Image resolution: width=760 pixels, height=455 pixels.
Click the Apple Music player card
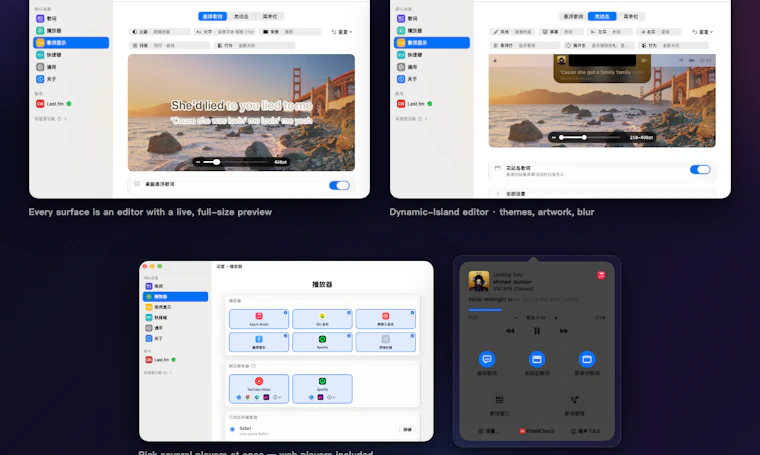[x=259, y=319]
